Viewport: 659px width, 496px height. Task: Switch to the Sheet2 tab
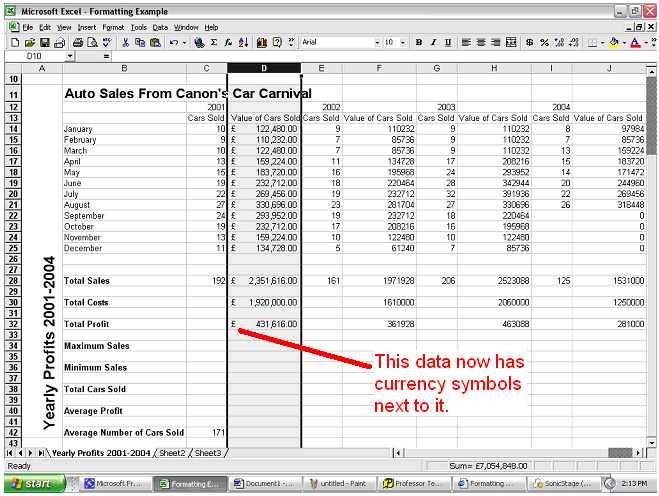(172, 453)
